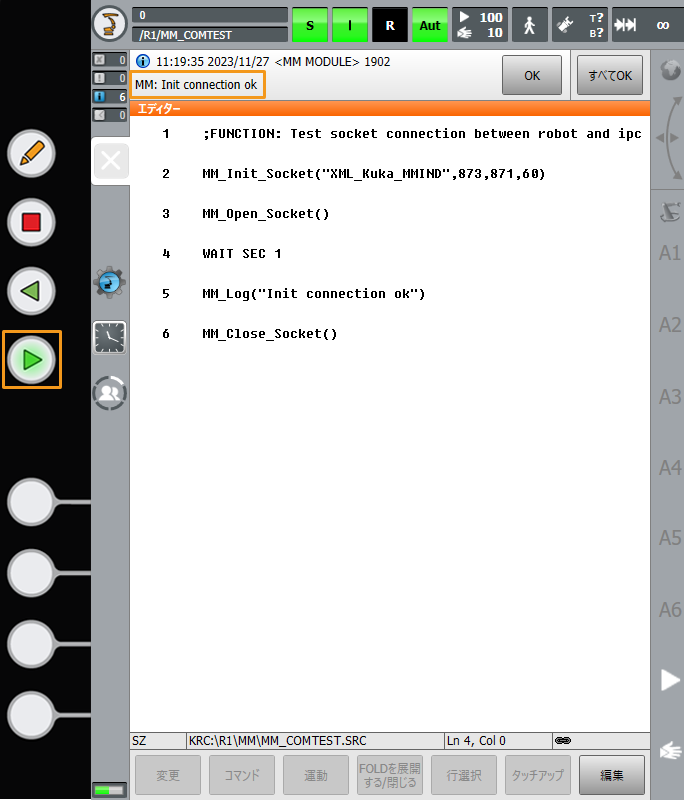Jog axis A4 label
Image resolution: width=684 pixels, height=800 pixels.
[669, 467]
